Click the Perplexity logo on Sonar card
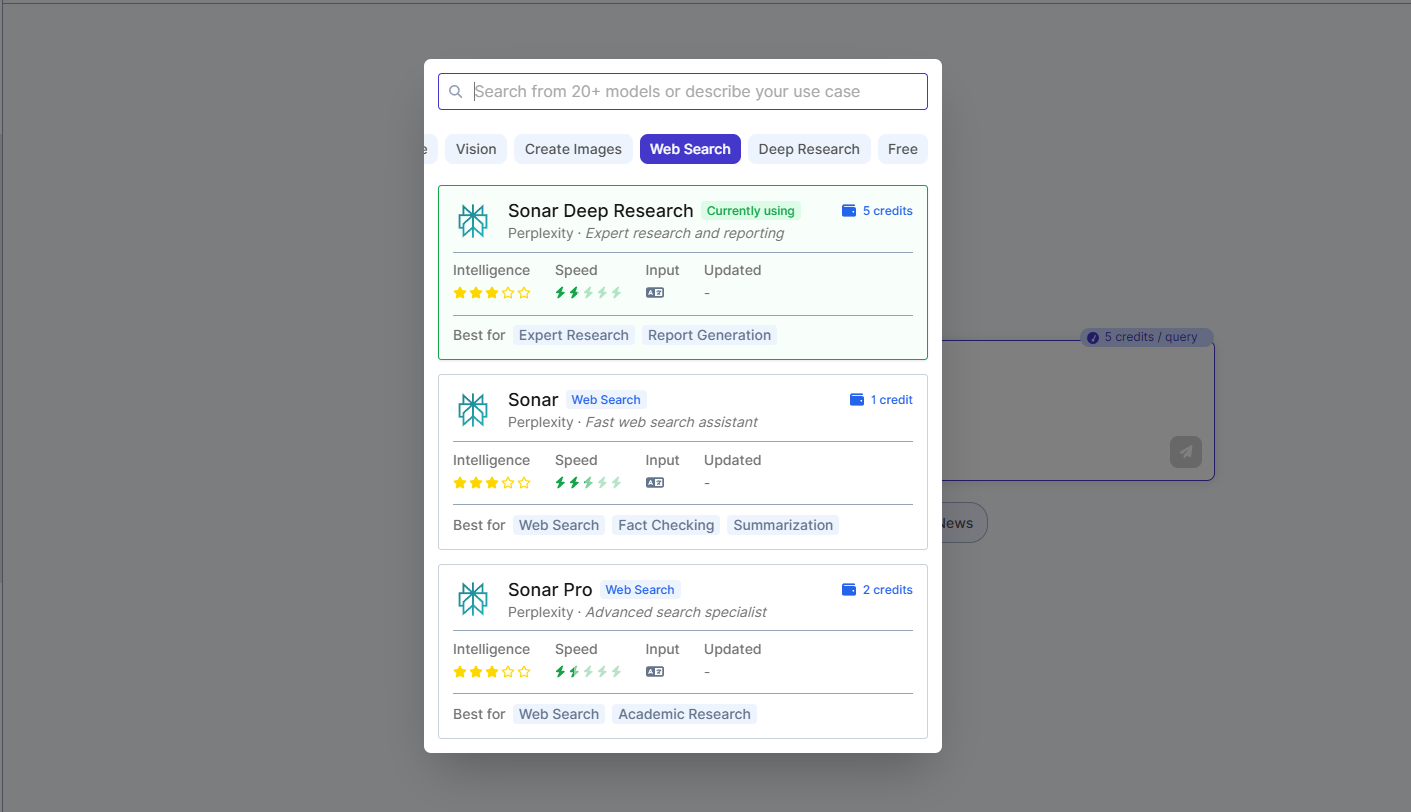This screenshot has height=812, width=1411. [473, 410]
